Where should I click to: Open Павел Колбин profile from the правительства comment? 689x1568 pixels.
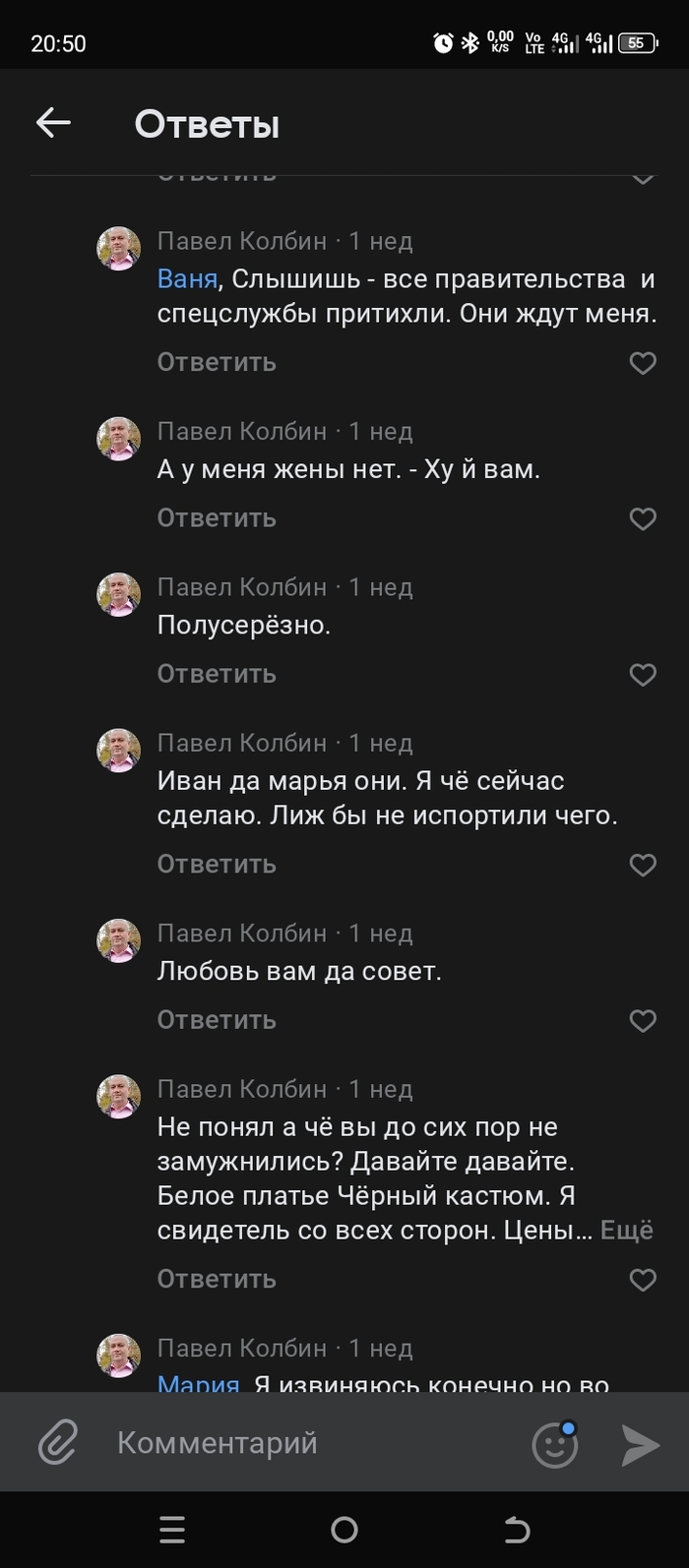pos(242,241)
